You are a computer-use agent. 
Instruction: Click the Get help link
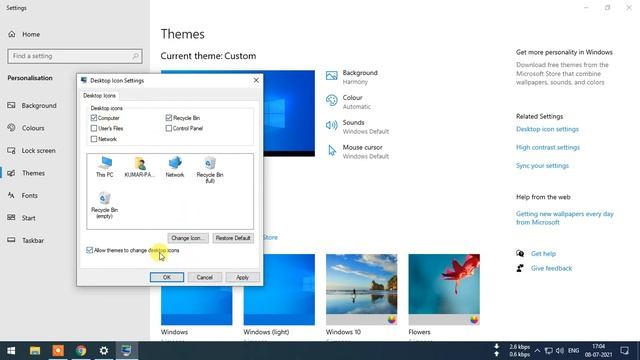[543, 253]
